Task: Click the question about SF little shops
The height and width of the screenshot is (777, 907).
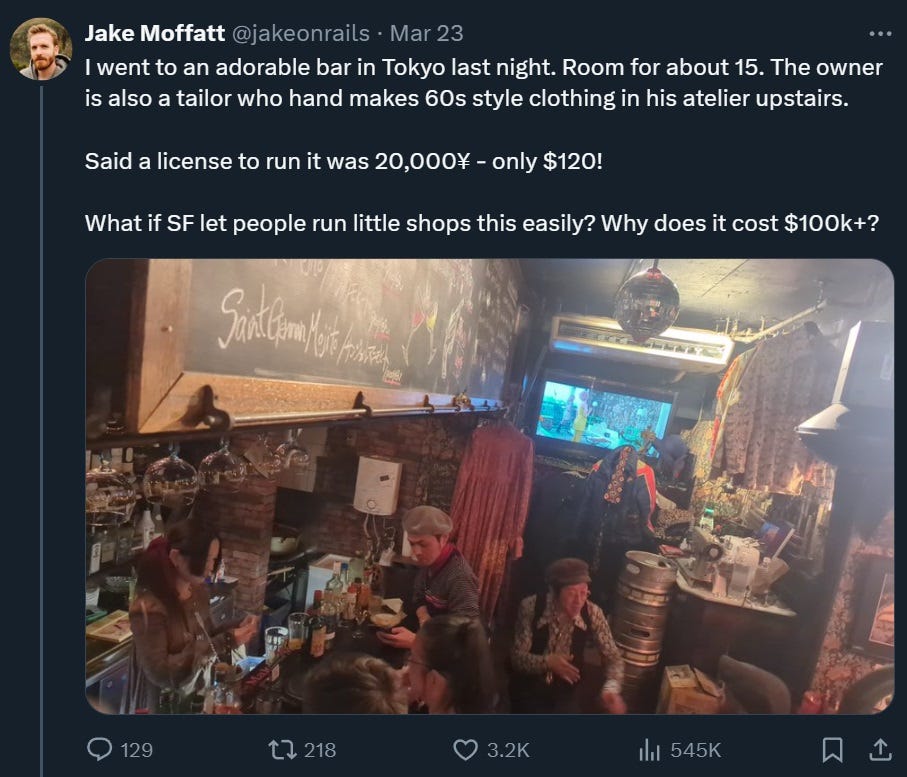Action: (x=482, y=223)
